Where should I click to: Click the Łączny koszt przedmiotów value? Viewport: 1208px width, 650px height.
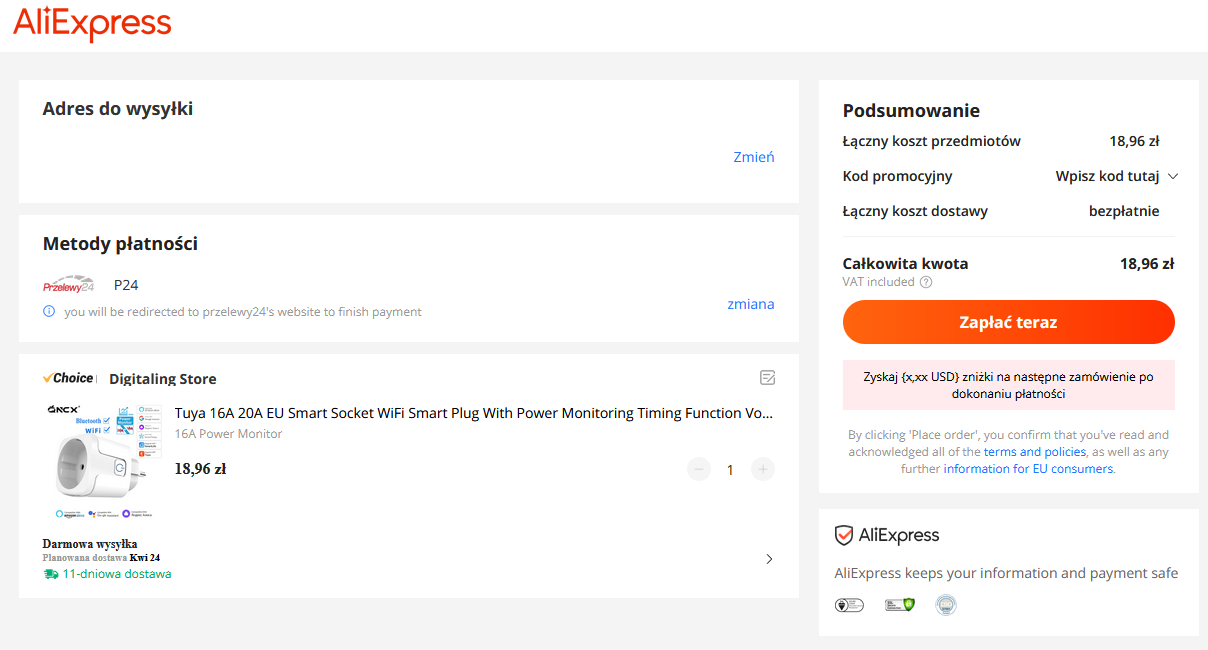point(1134,141)
